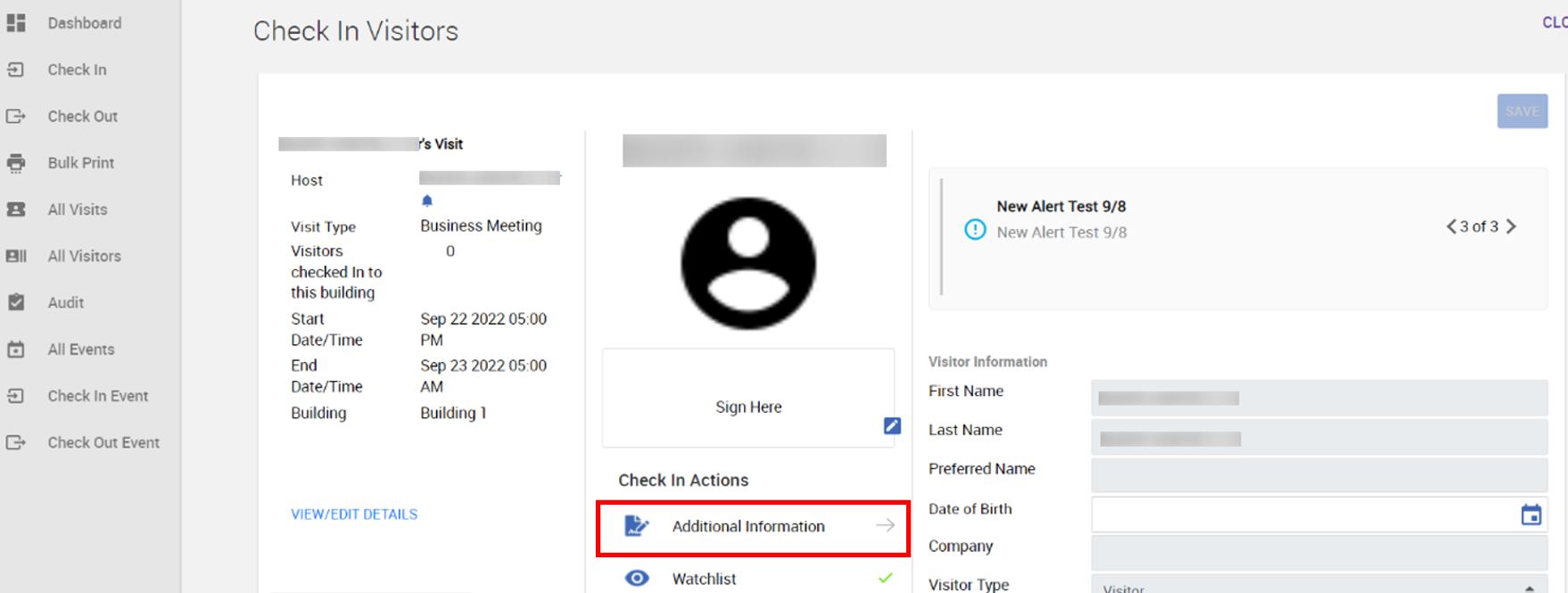
Task: Open Bulk Print from the sidebar
Action: click(x=81, y=163)
